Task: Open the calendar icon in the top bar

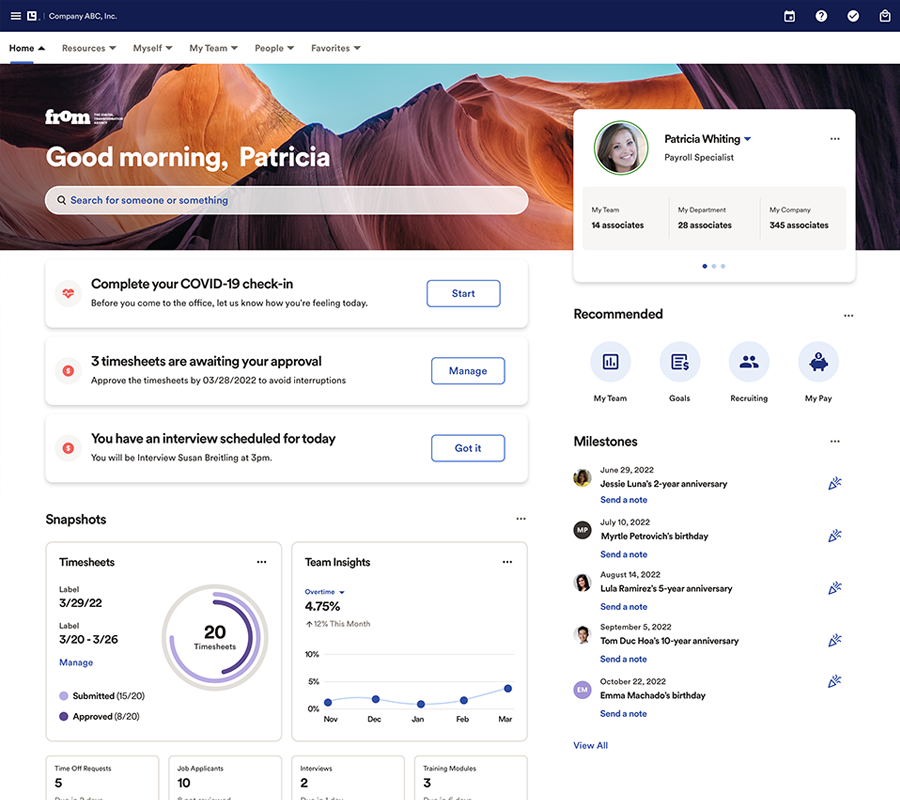Action: (789, 16)
